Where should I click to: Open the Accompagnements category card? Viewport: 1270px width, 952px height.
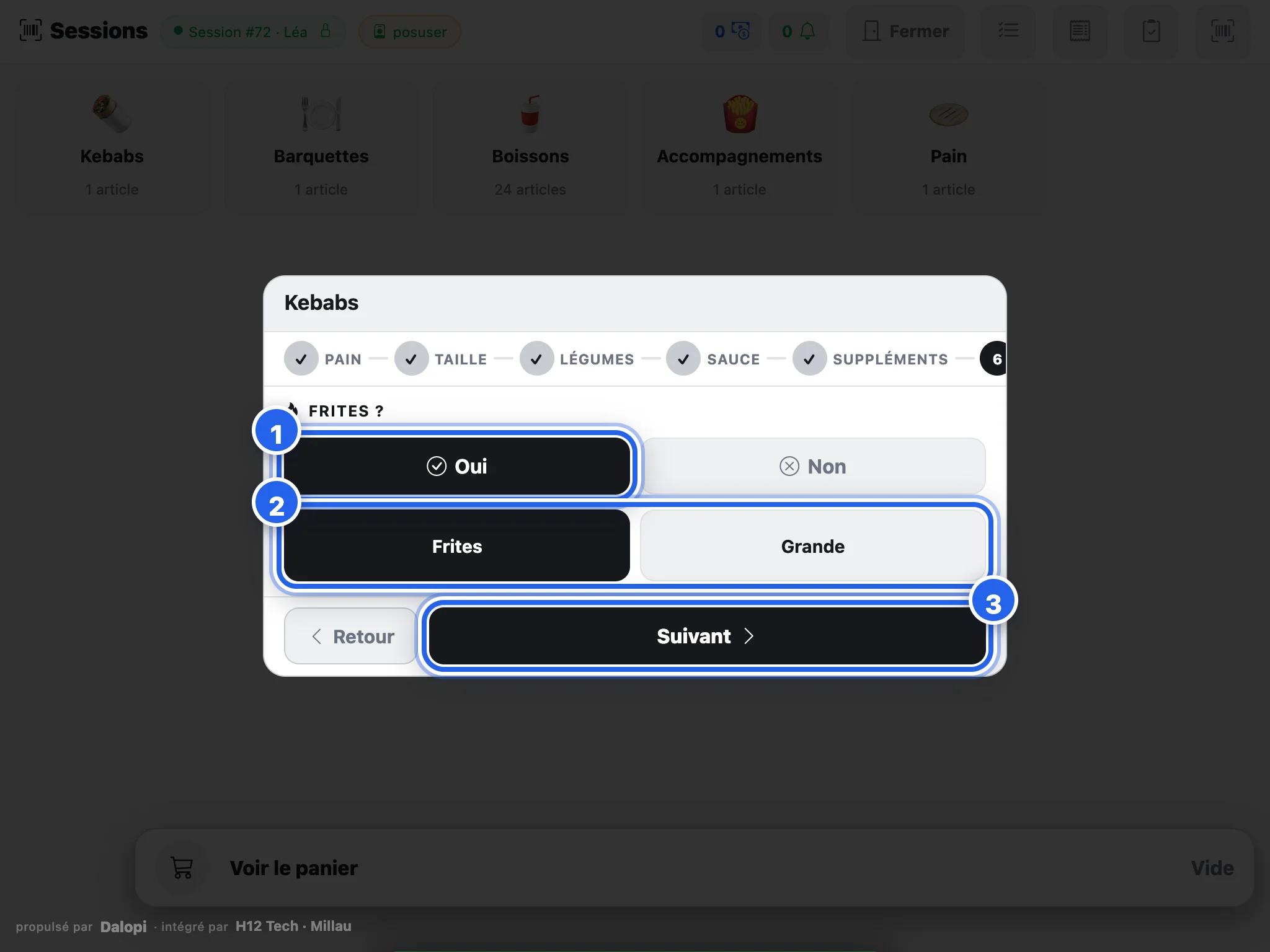tap(739, 147)
